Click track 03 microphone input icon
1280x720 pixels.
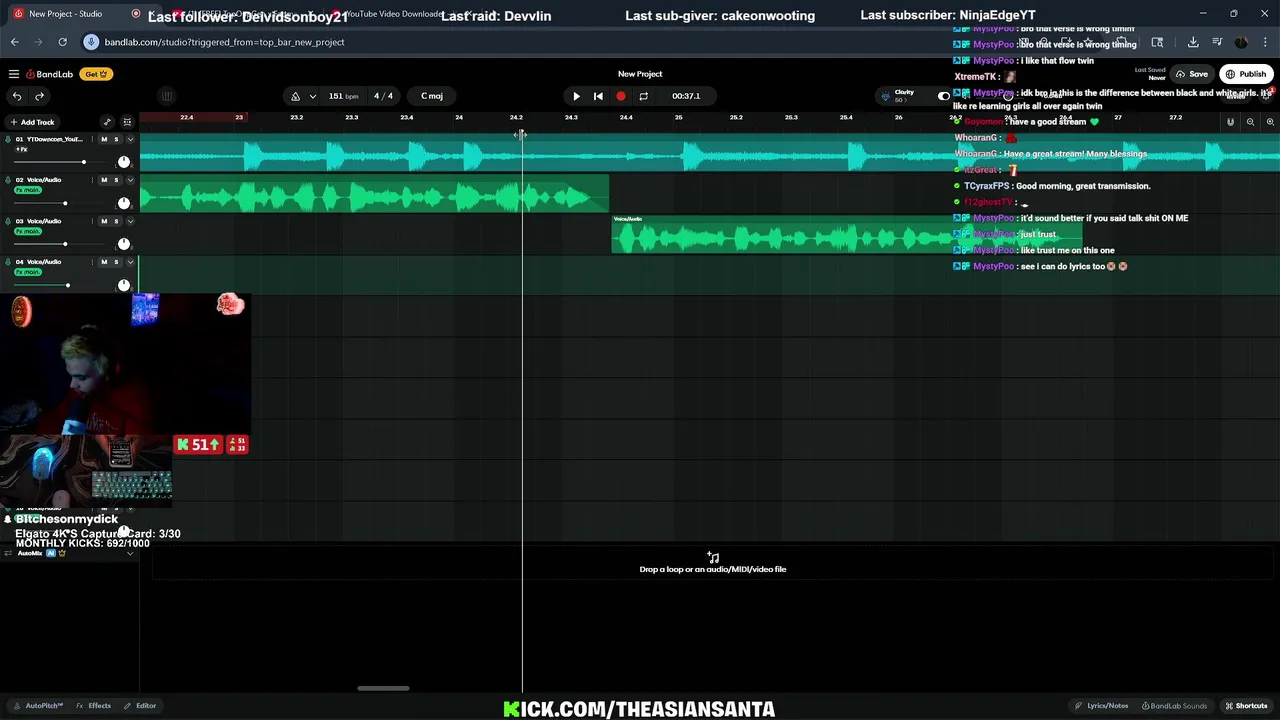(7, 221)
